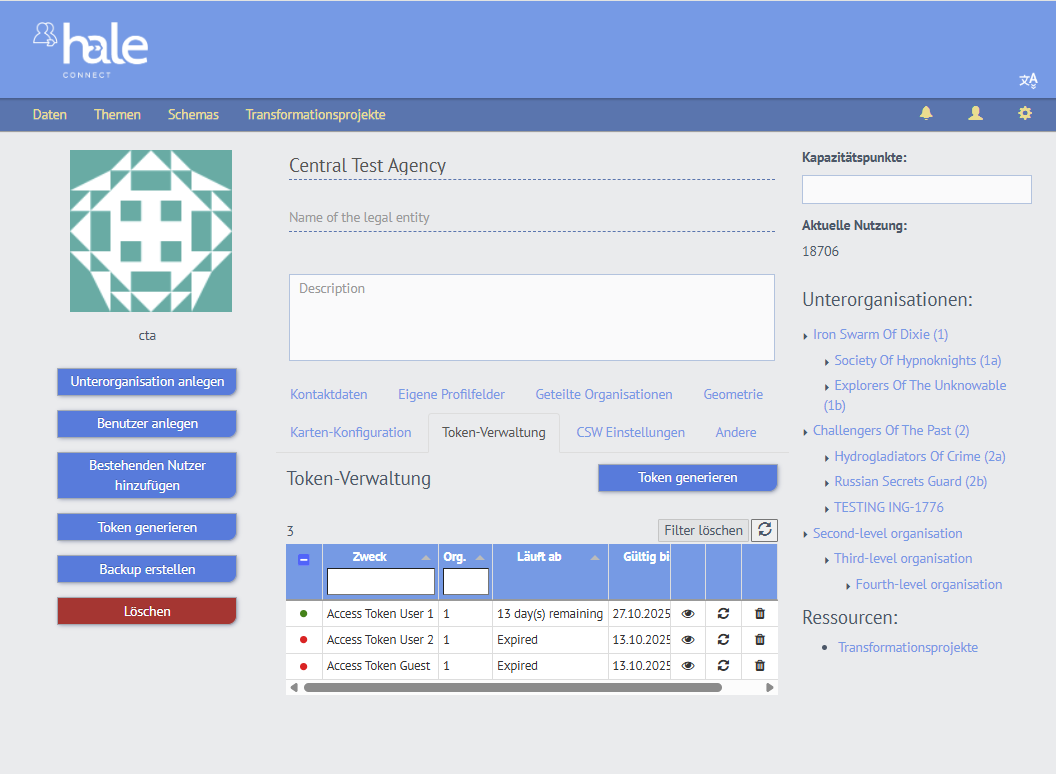Collapse the Challengers Of The Past node
Screen dimensions: 1056x774
point(806,432)
